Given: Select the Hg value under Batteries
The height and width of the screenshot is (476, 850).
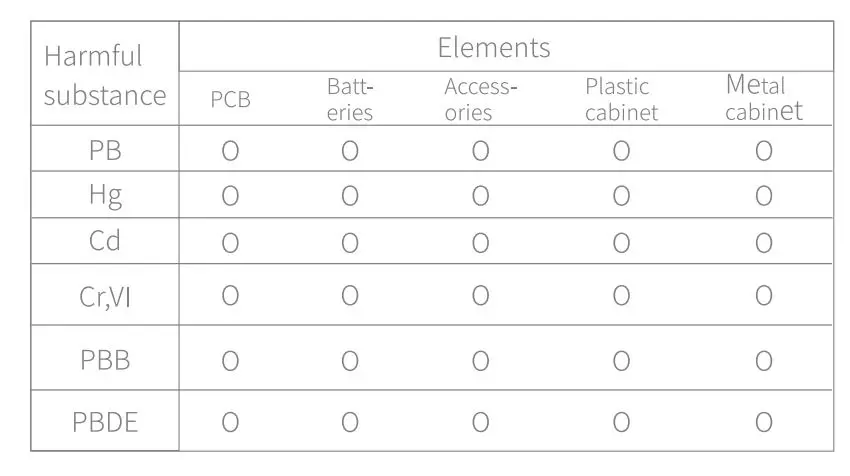Looking at the screenshot, I should pyautogui.click(x=350, y=196).
